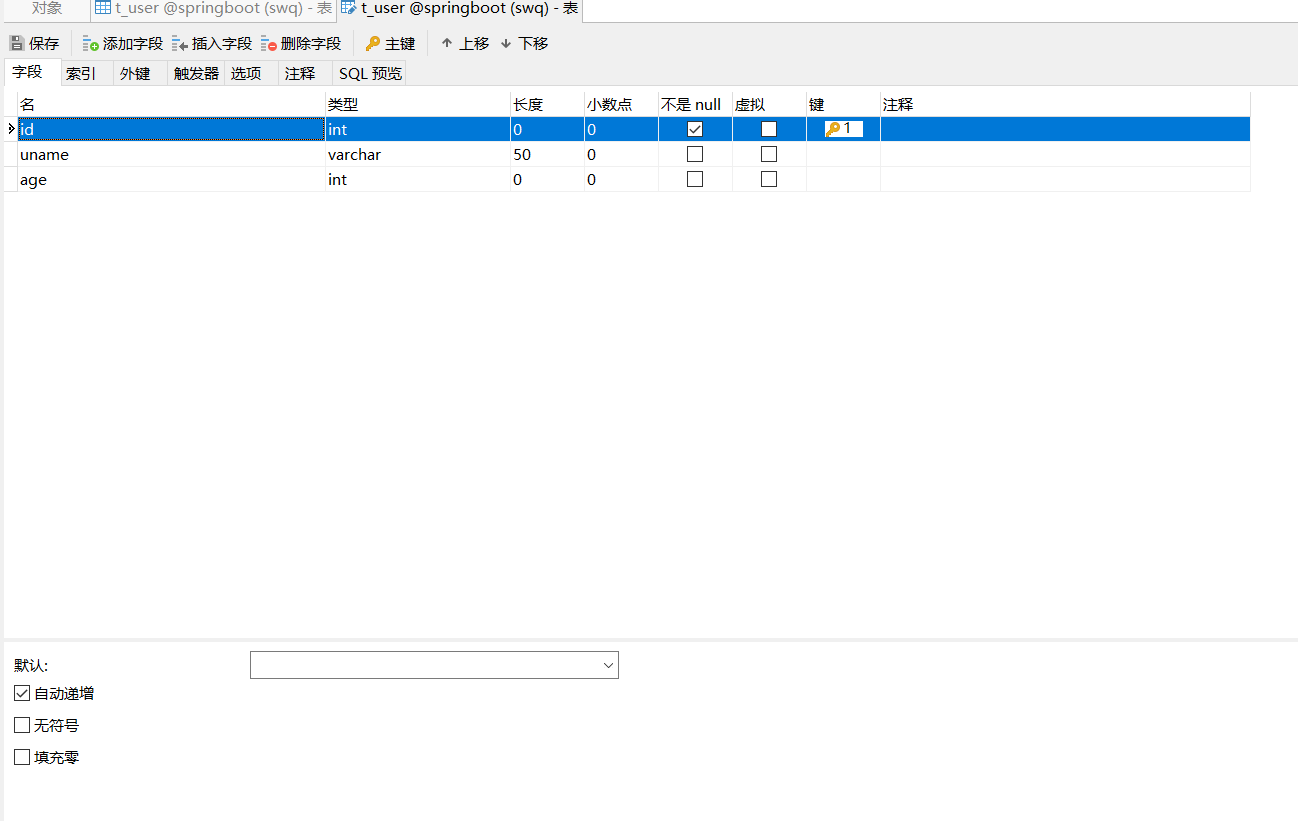
Task: Enable the Unsigned (无符号) checkbox
Action: pos(22,725)
